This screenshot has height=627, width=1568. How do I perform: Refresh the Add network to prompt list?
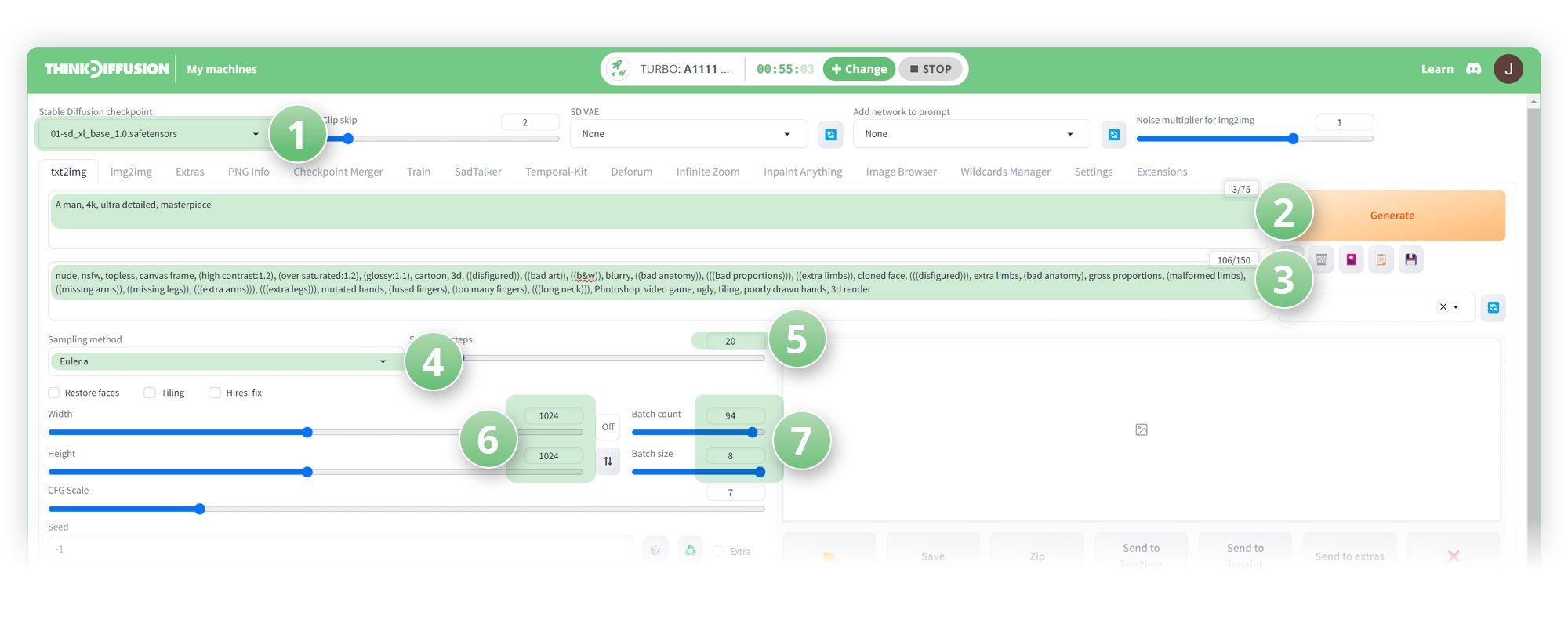pos(1113,134)
